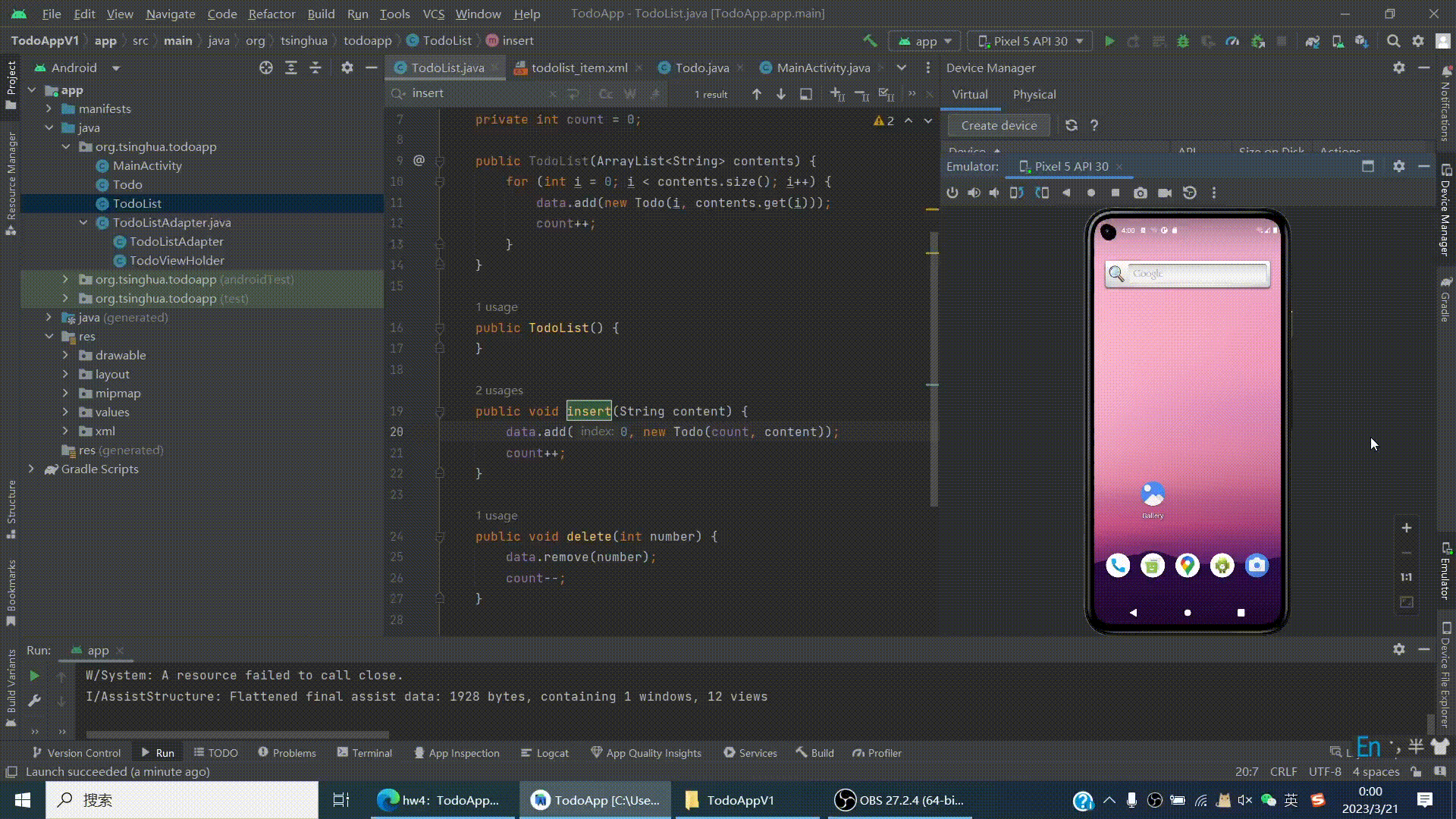Open the Refactor menu
The width and height of the screenshot is (1456, 819).
coord(271,14)
